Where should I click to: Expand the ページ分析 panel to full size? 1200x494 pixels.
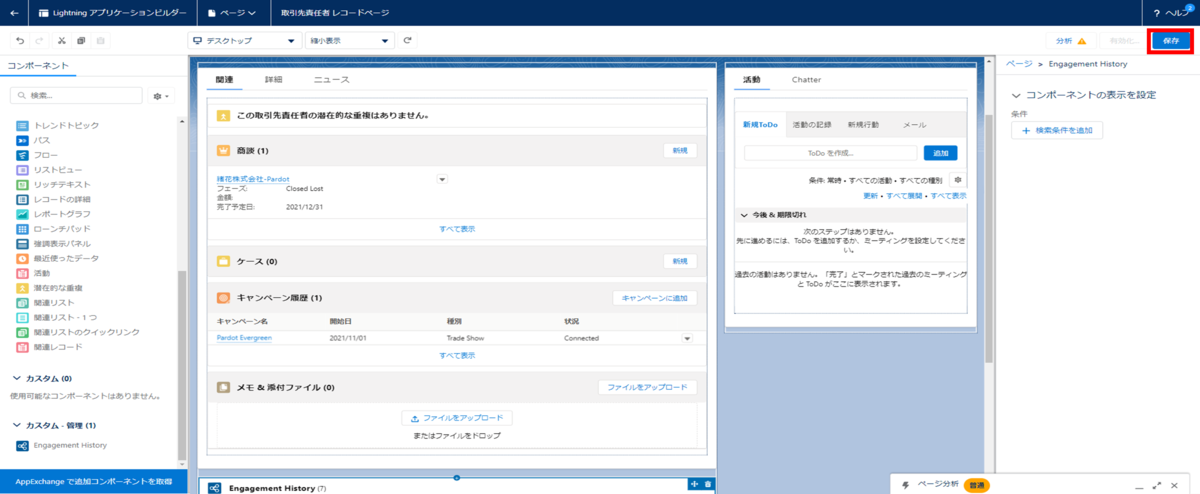[1157, 484]
